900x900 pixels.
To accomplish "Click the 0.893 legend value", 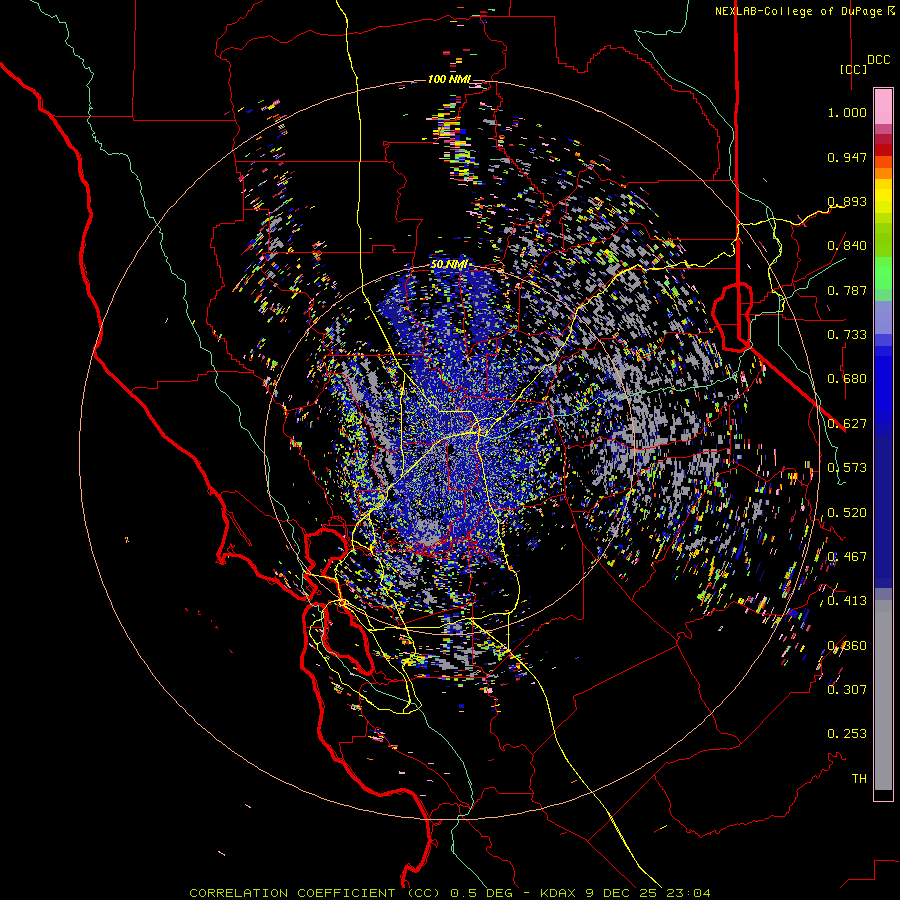I will click(847, 201).
